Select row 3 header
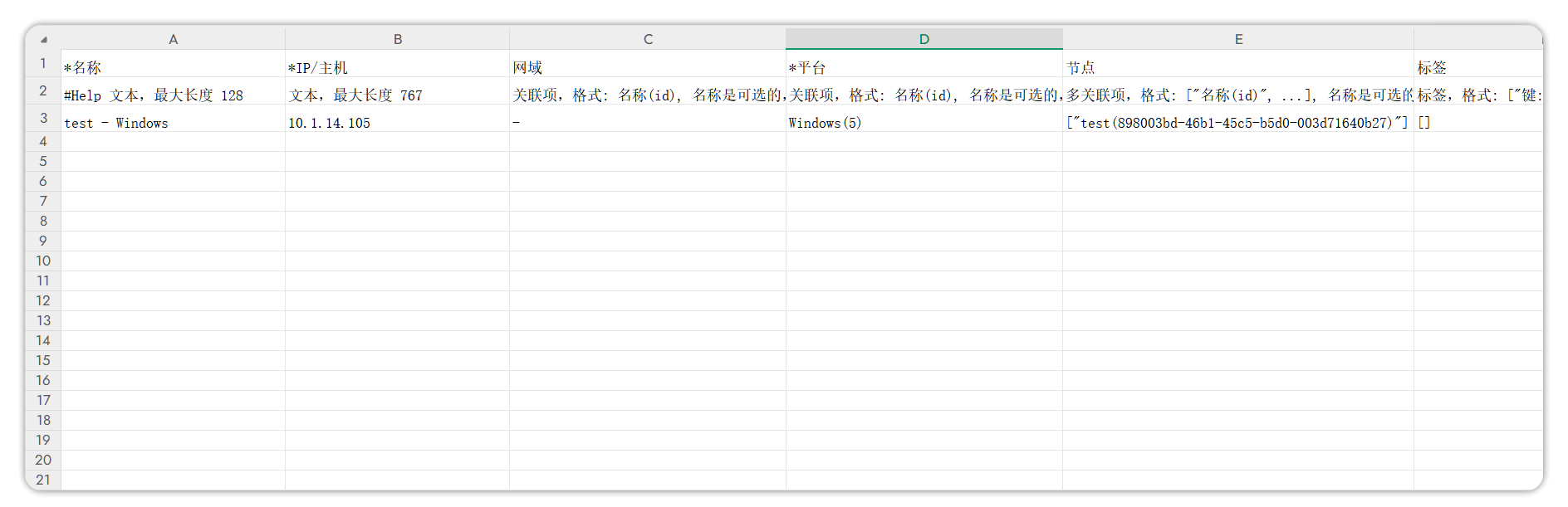This screenshot has width=1568, height=507. [43, 118]
